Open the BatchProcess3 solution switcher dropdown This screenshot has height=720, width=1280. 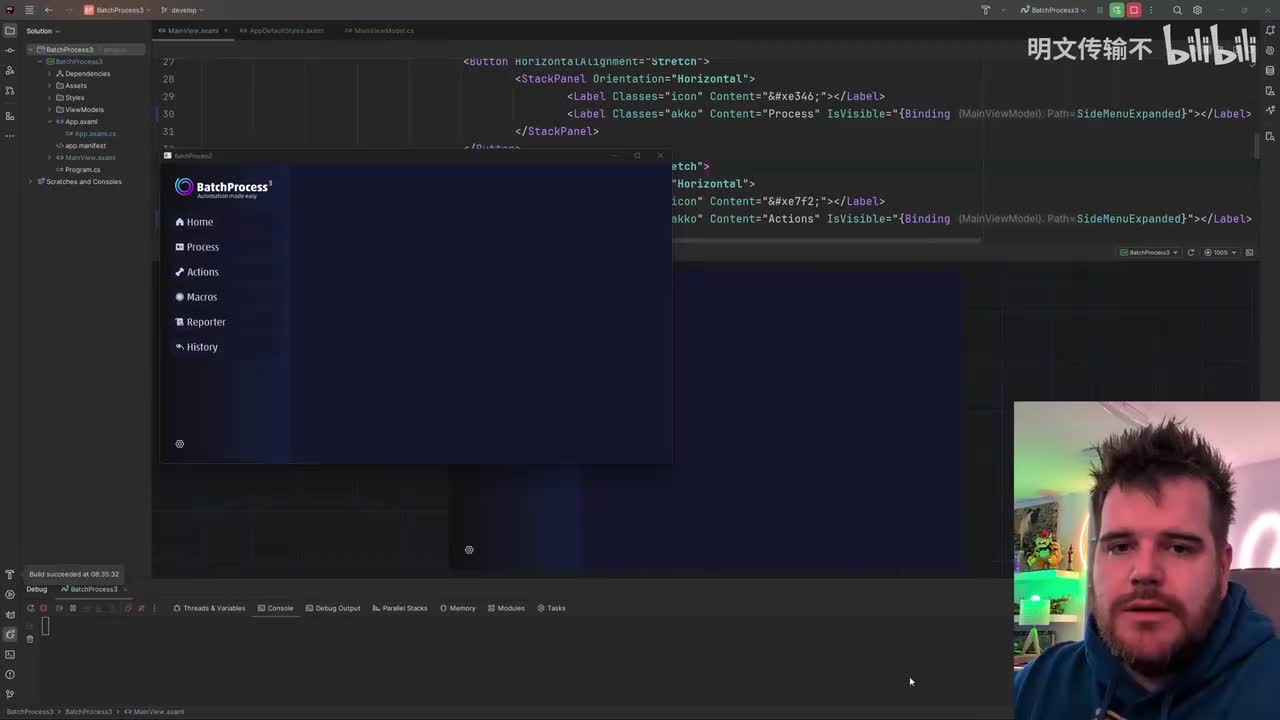[117, 10]
